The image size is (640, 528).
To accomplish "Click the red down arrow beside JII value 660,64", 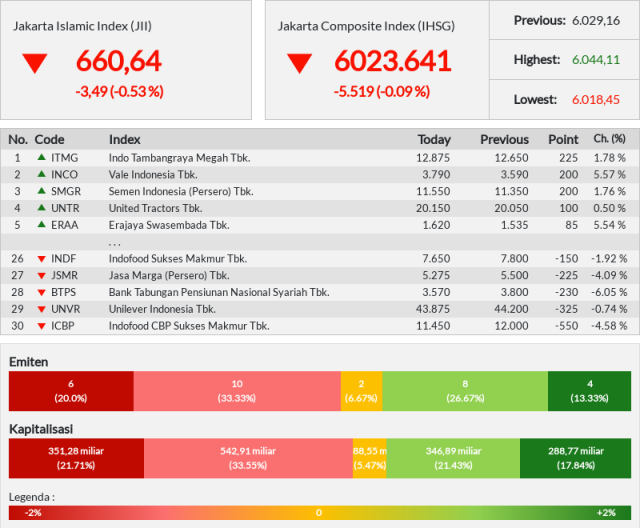I will [x=35, y=63].
